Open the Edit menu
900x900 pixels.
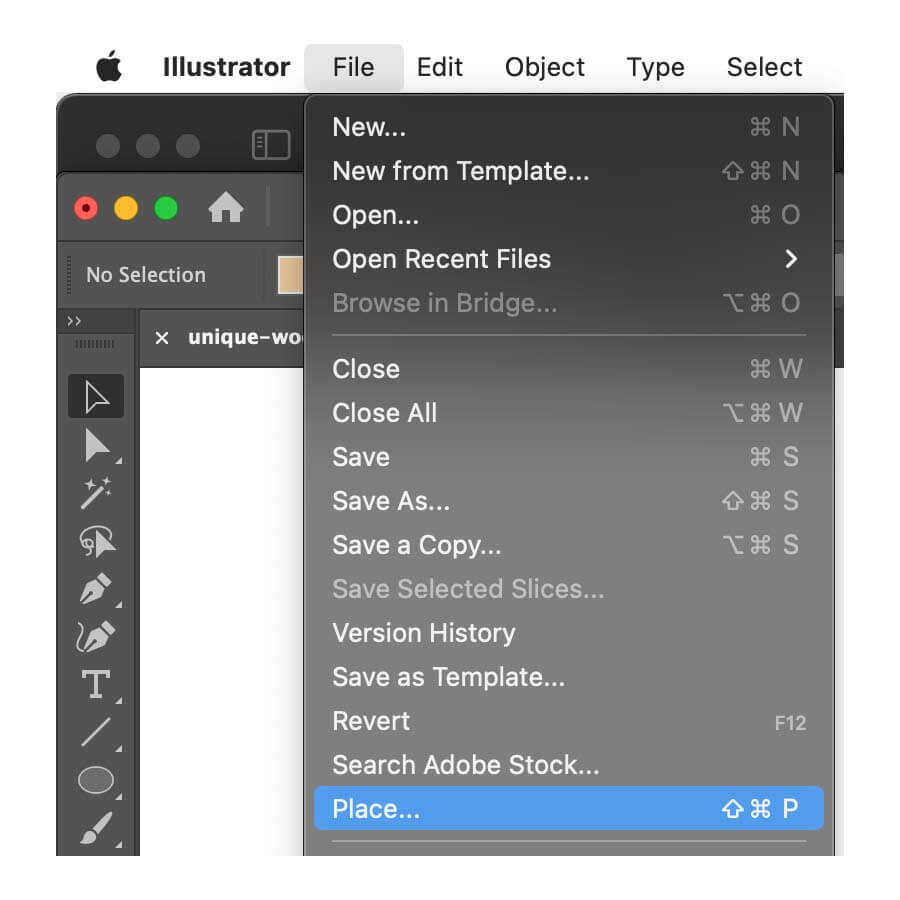pyautogui.click(x=440, y=67)
